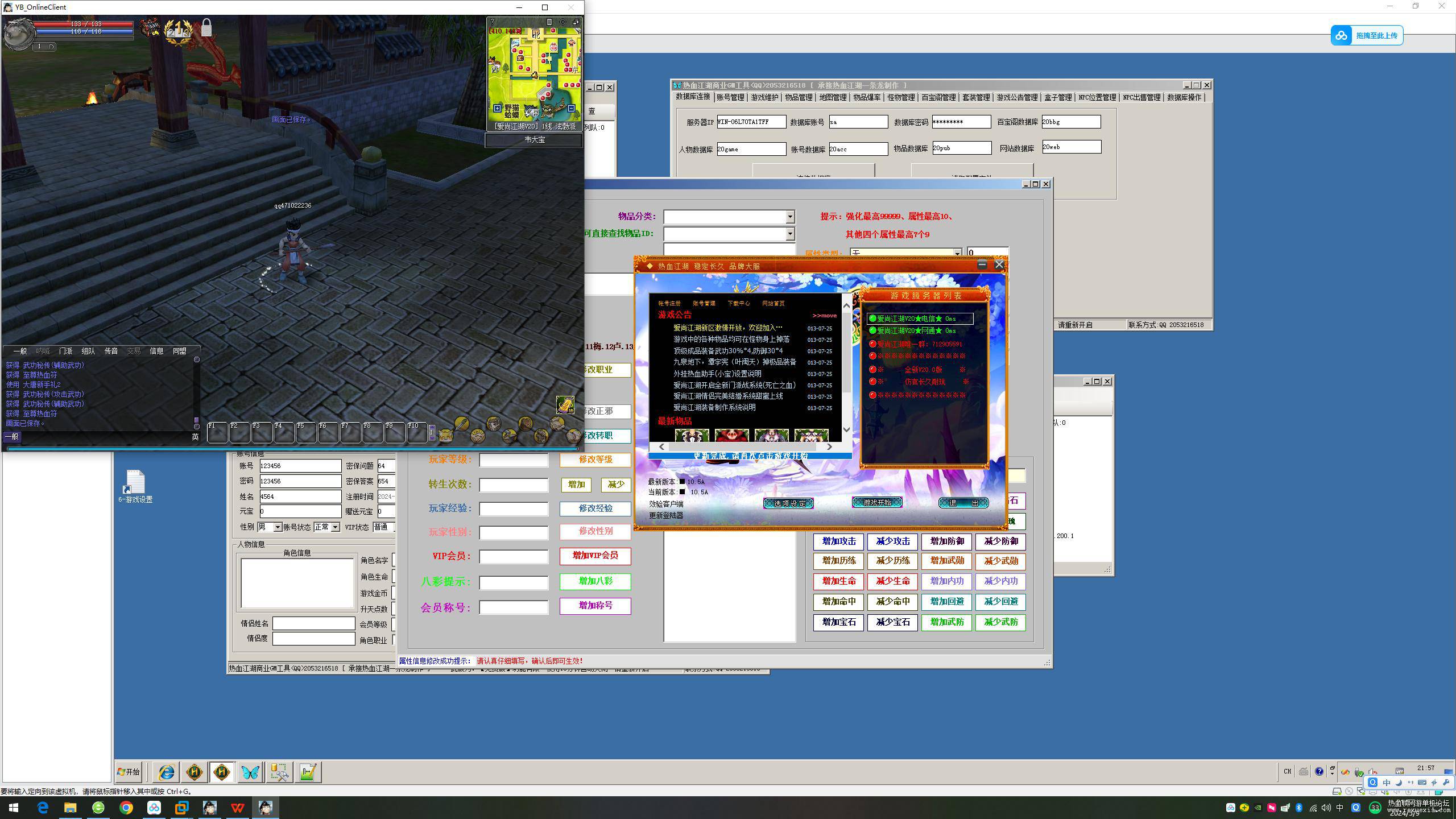
Task: Open Internet Explorer in VM quick launch
Action: point(166,772)
